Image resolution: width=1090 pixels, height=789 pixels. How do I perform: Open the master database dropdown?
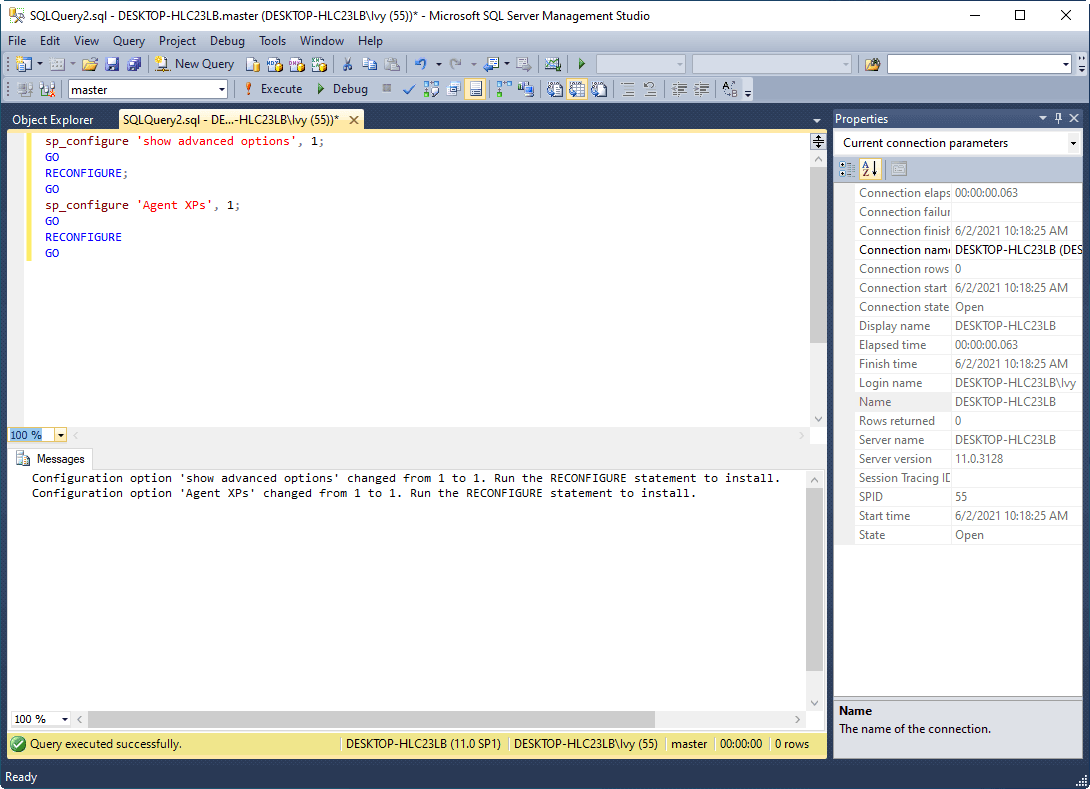(221, 89)
